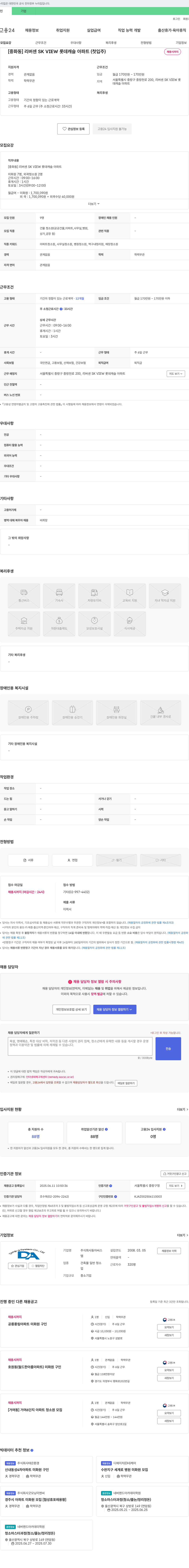Click the 차량유지비 welfare icon
This screenshot has height=1568, width=189.
(x=94, y=596)
